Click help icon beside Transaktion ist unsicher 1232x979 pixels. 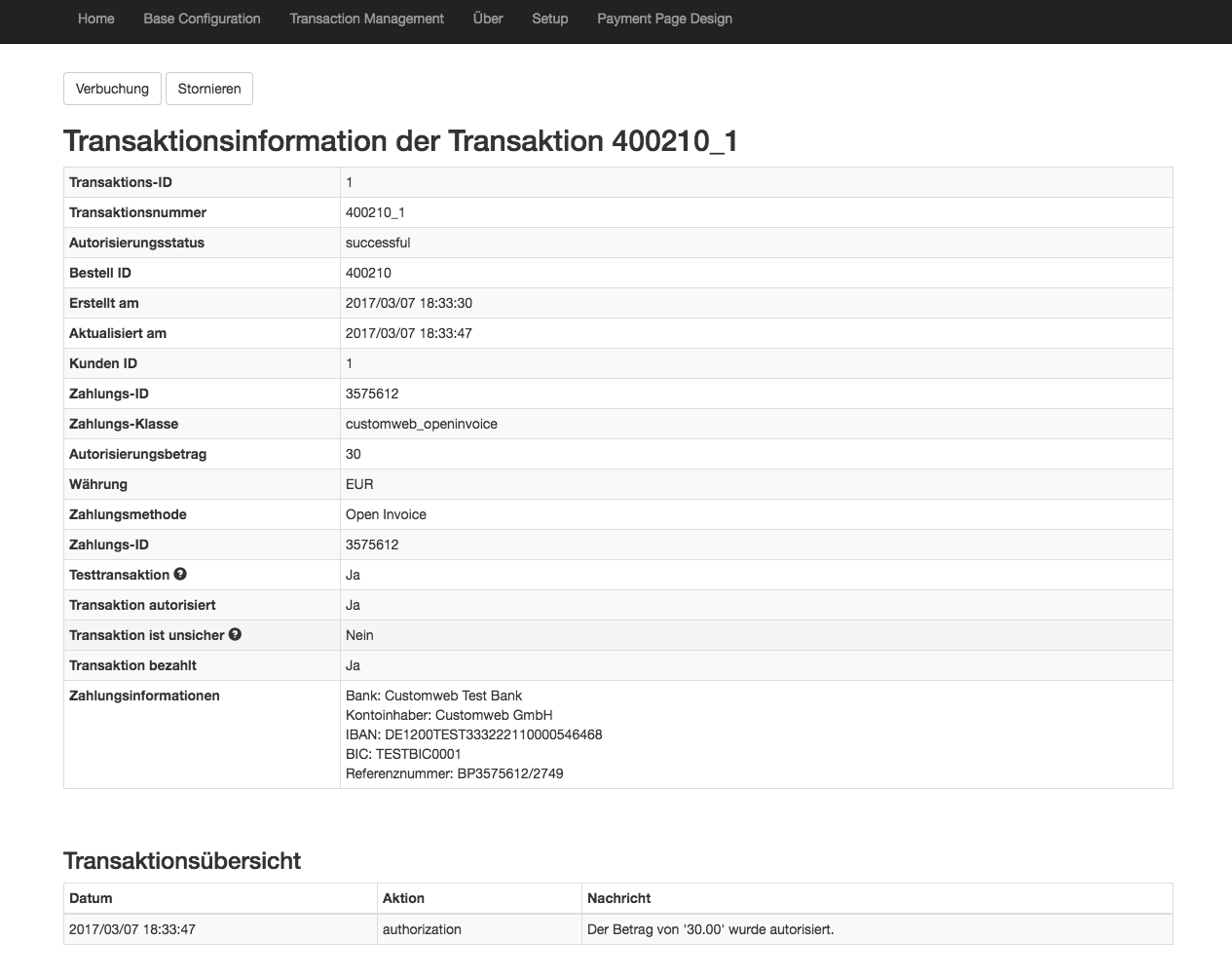click(235, 634)
